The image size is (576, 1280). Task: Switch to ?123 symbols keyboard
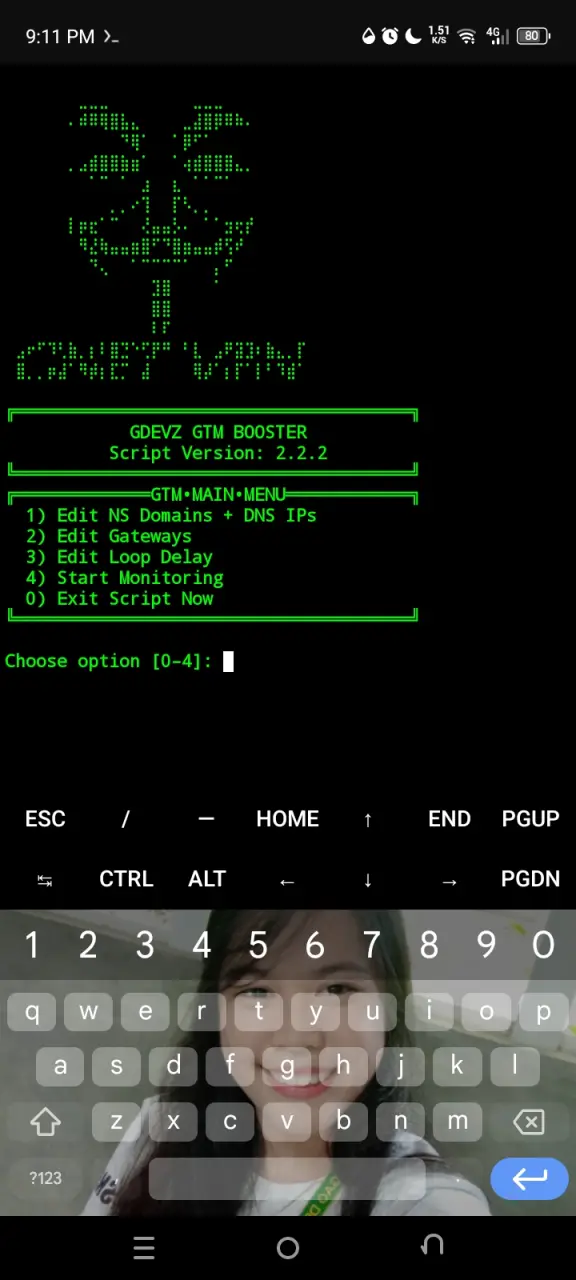45,1179
